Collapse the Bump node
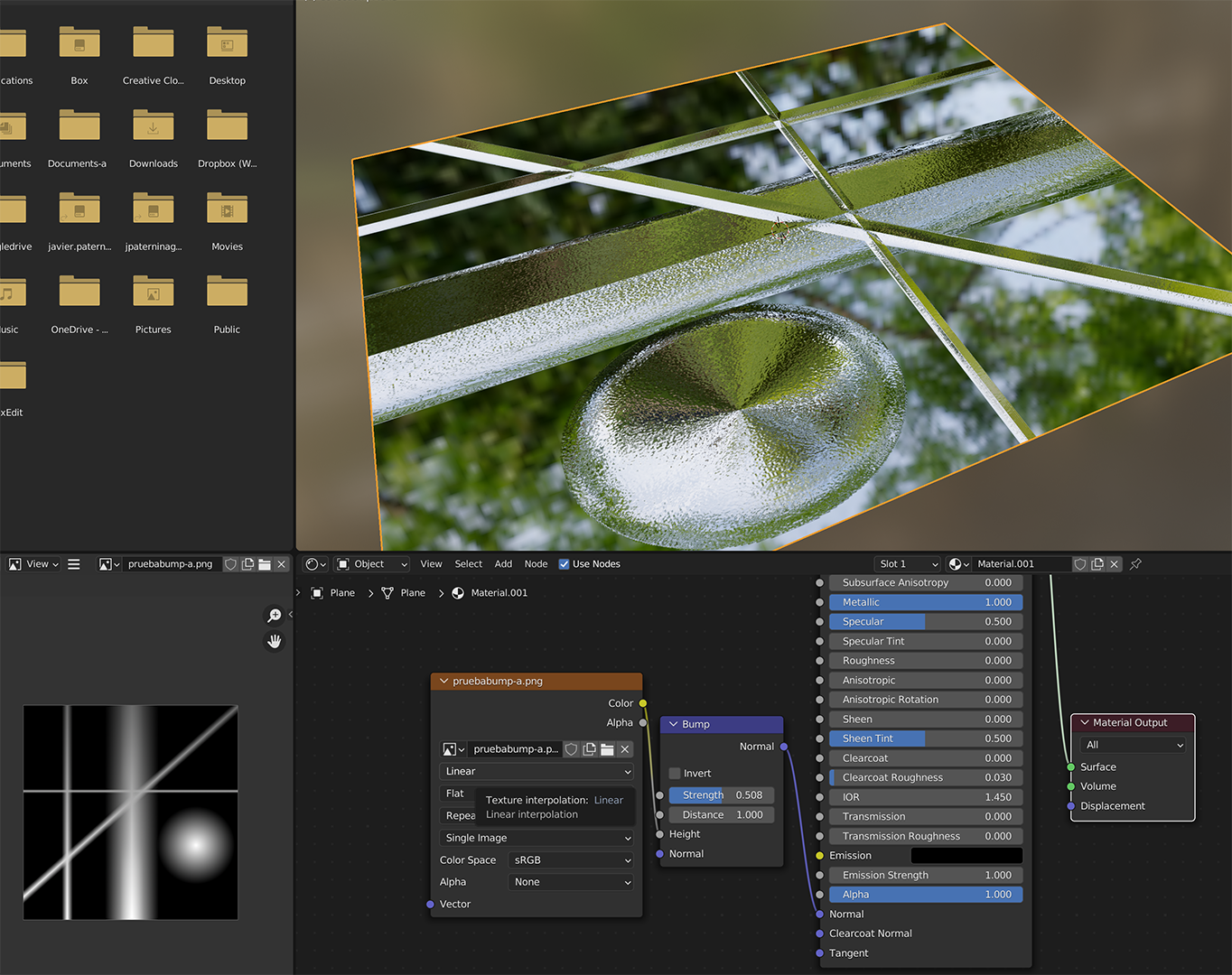The height and width of the screenshot is (975, 1232). point(673,724)
